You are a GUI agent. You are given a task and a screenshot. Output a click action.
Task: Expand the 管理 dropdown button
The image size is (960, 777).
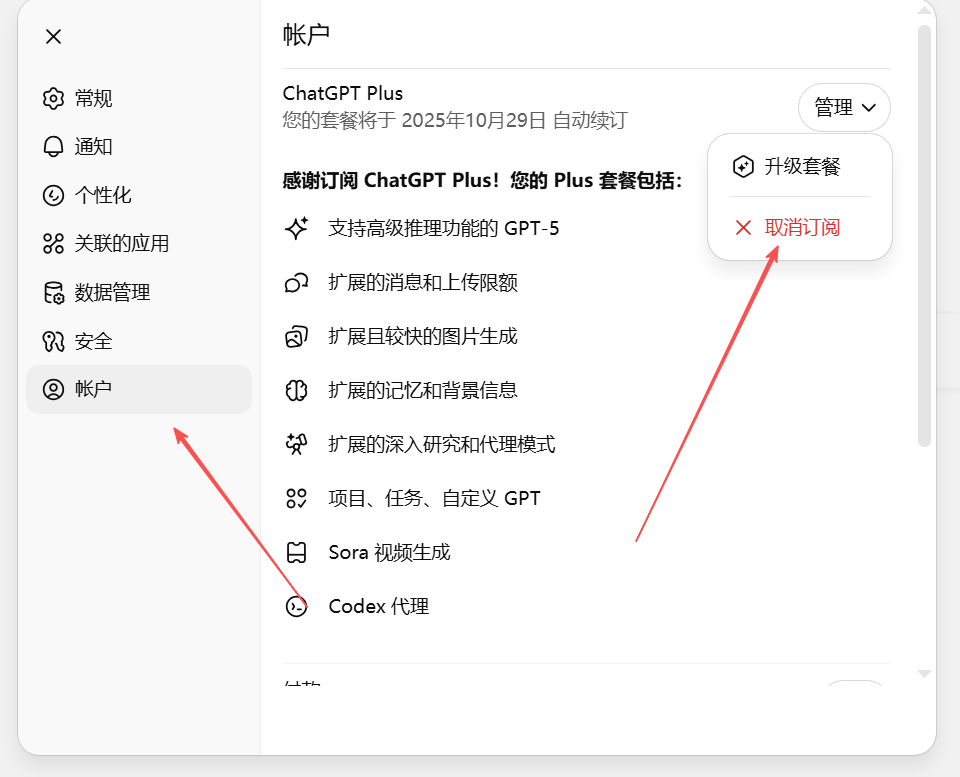click(x=844, y=107)
